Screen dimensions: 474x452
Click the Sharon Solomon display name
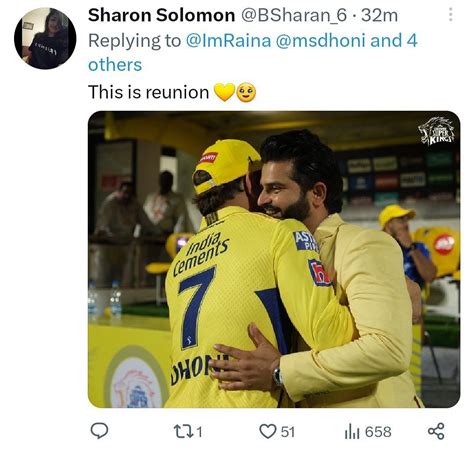[161, 15]
